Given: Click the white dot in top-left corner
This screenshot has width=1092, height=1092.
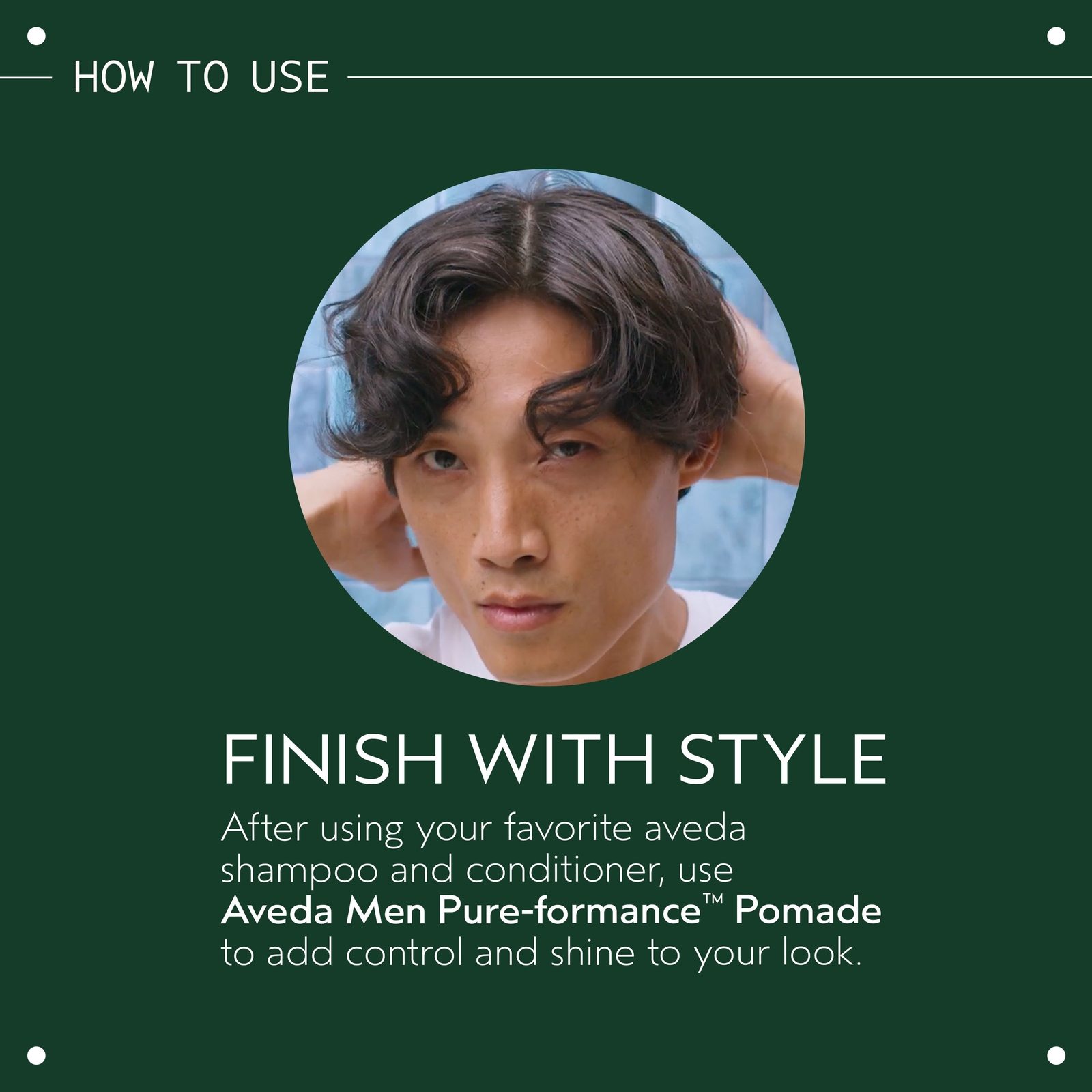Looking at the screenshot, I should coord(36,36).
